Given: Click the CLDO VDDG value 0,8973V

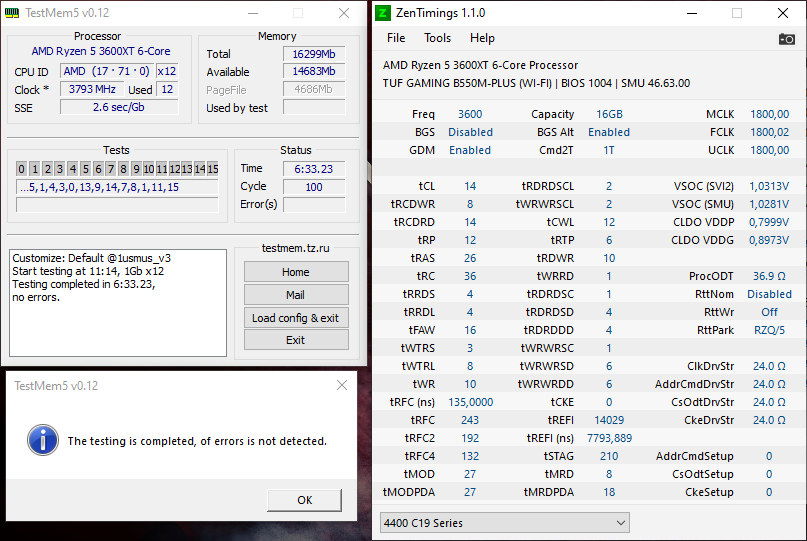Looking at the screenshot, I should point(769,240).
